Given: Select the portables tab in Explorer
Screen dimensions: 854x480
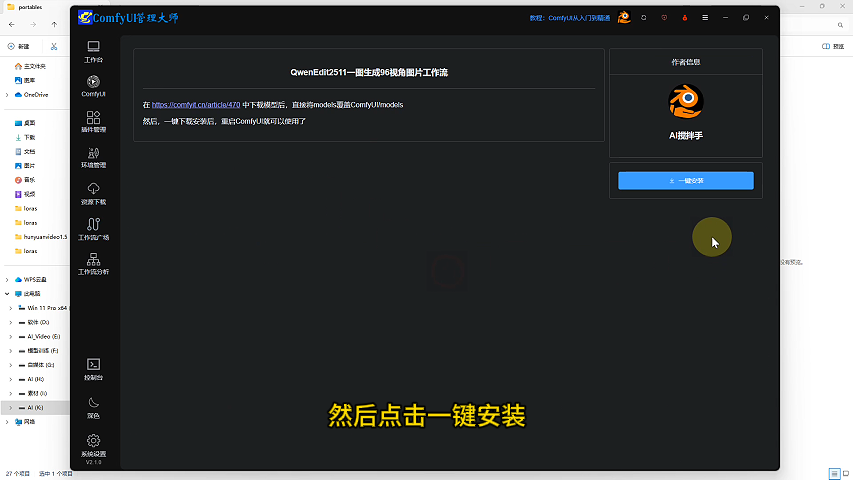Looking at the screenshot, I should tap(30, 7).
